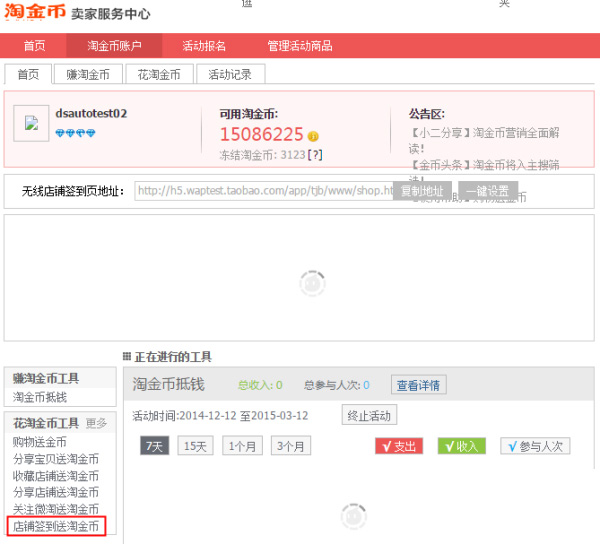Open the [?] help for 冻结淘金币
This screenshot has width=600, height=544.
coord(315,155)
